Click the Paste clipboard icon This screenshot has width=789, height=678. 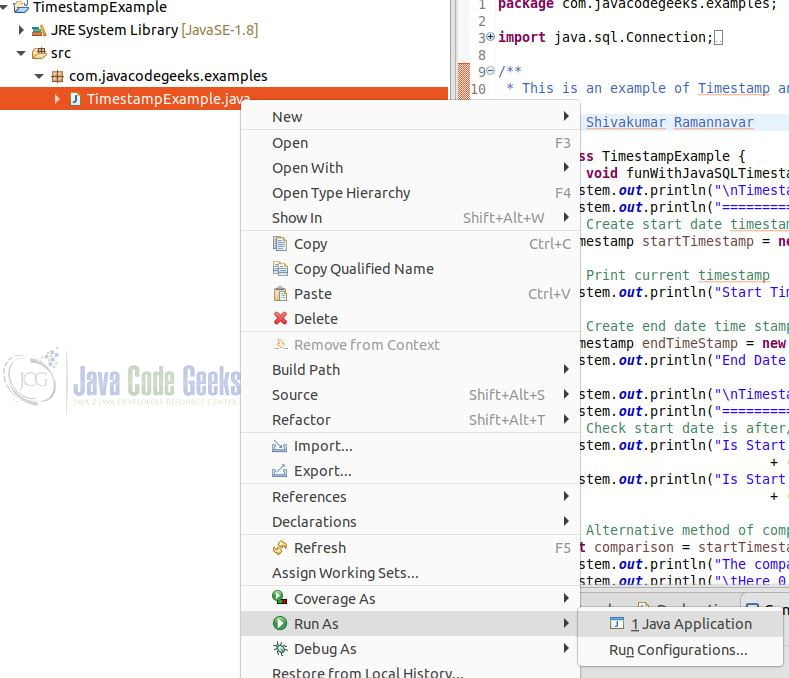tap(280, 294)
